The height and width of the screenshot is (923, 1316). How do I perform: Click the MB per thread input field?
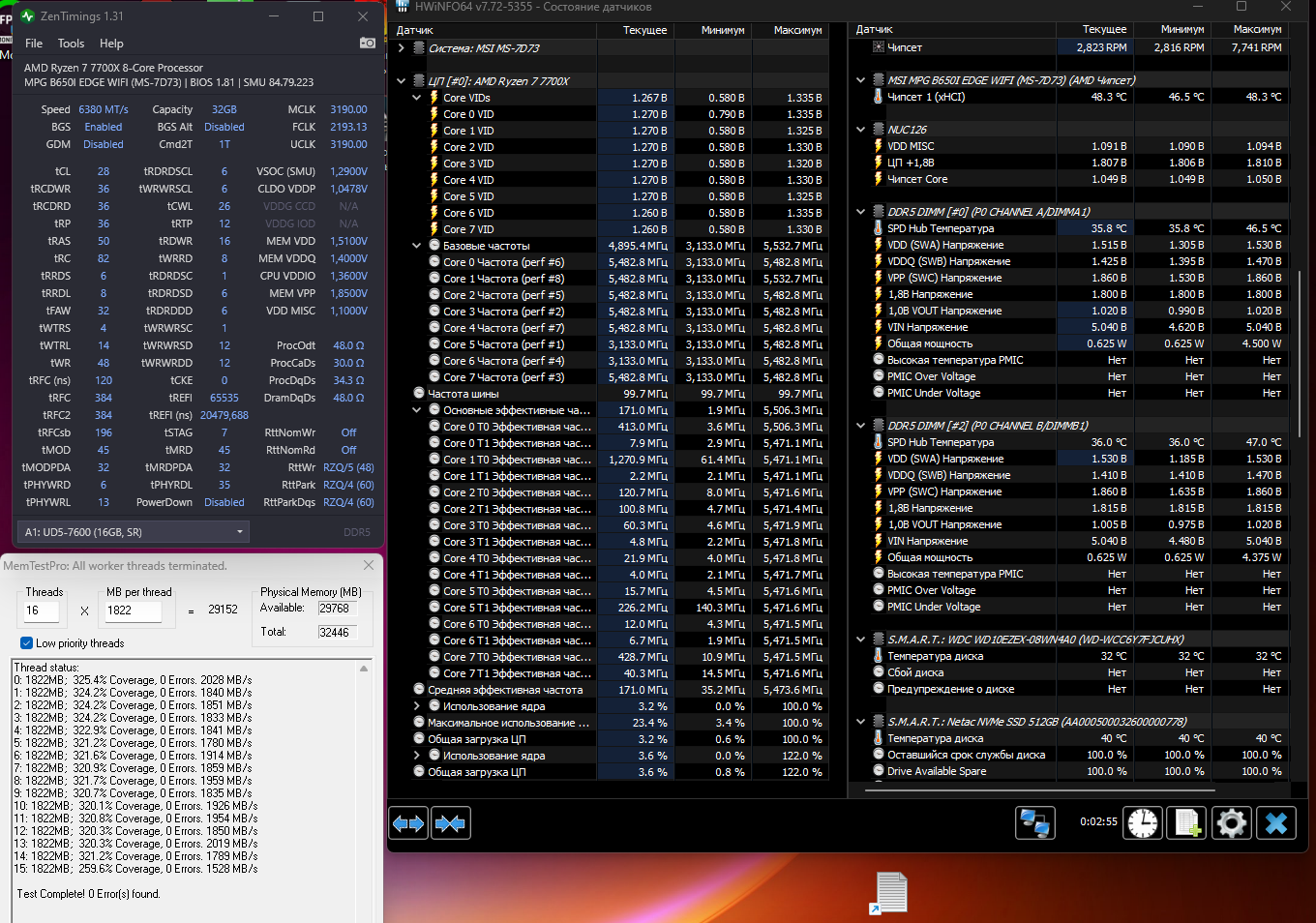(x=133, y=610)
